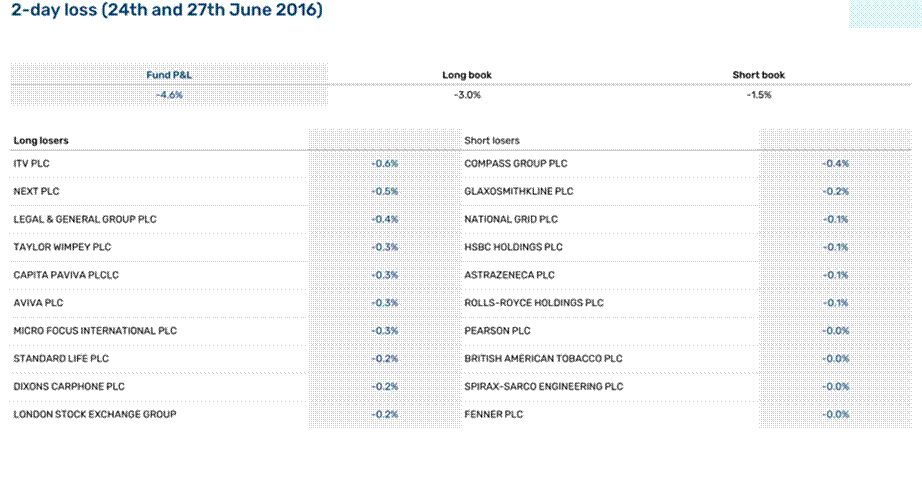Select the -0.6% value for ITV PLC
The height and width of the screenshot is (498, 922).
[385, 163]
